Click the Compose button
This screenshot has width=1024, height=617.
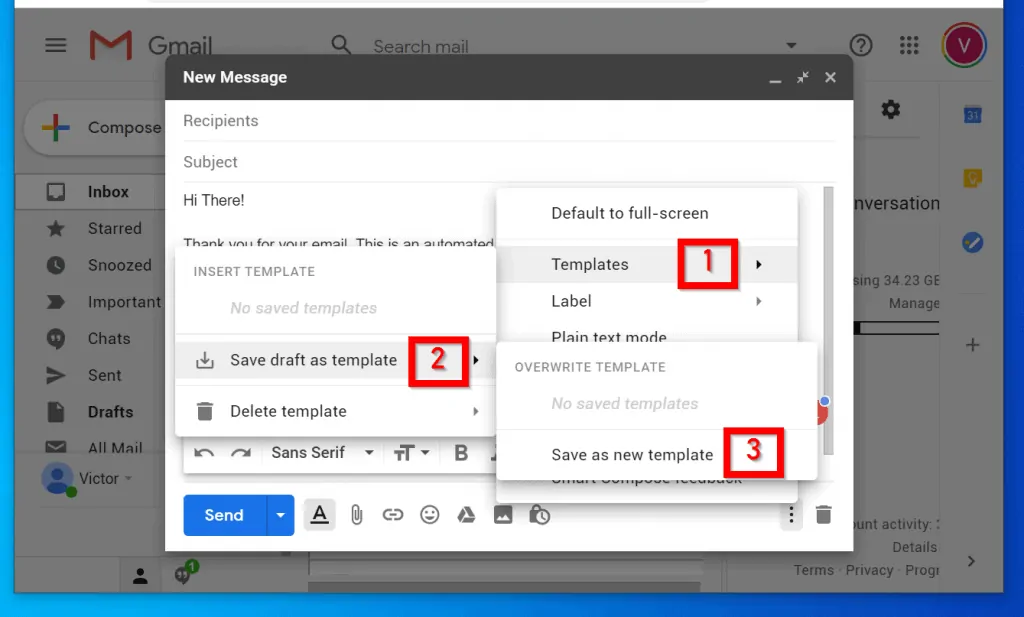click(95, 128)
